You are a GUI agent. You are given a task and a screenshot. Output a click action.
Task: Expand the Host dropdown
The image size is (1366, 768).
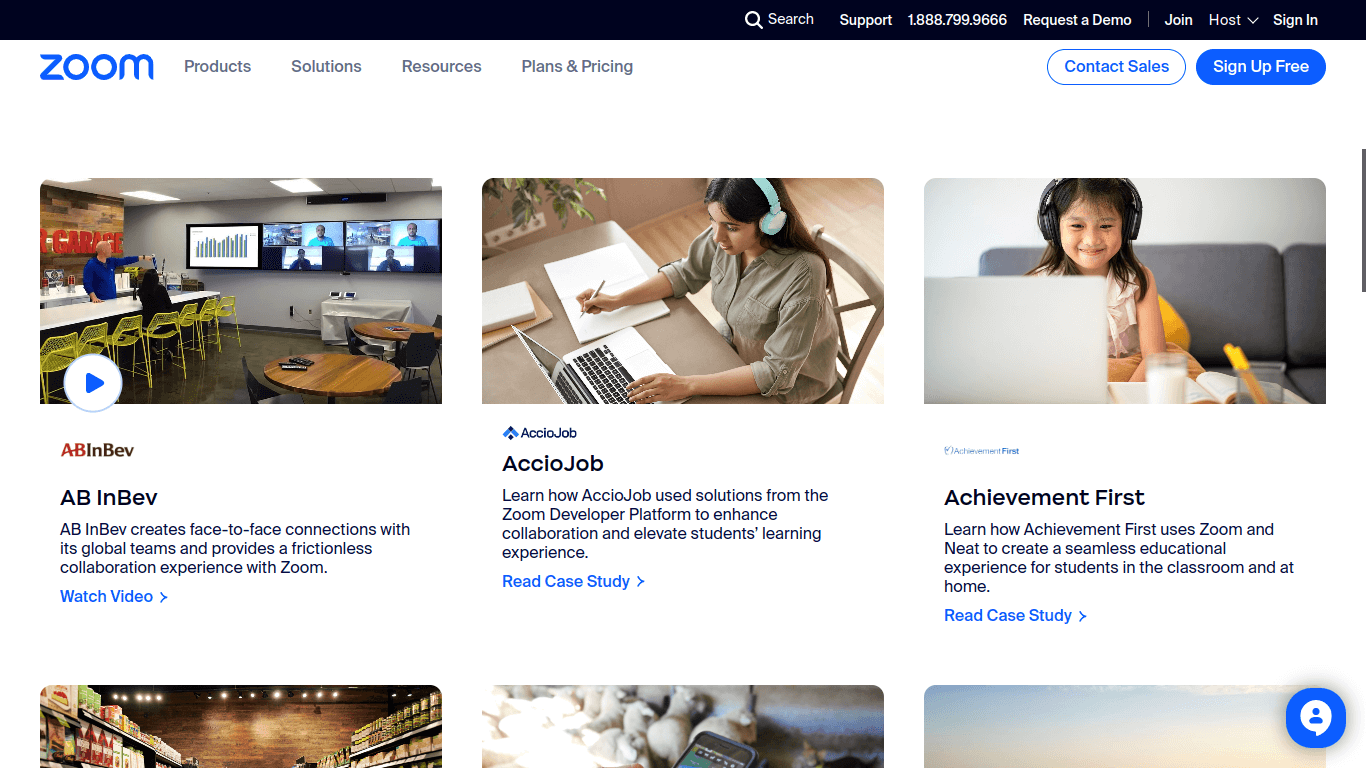click(1233, 20)
